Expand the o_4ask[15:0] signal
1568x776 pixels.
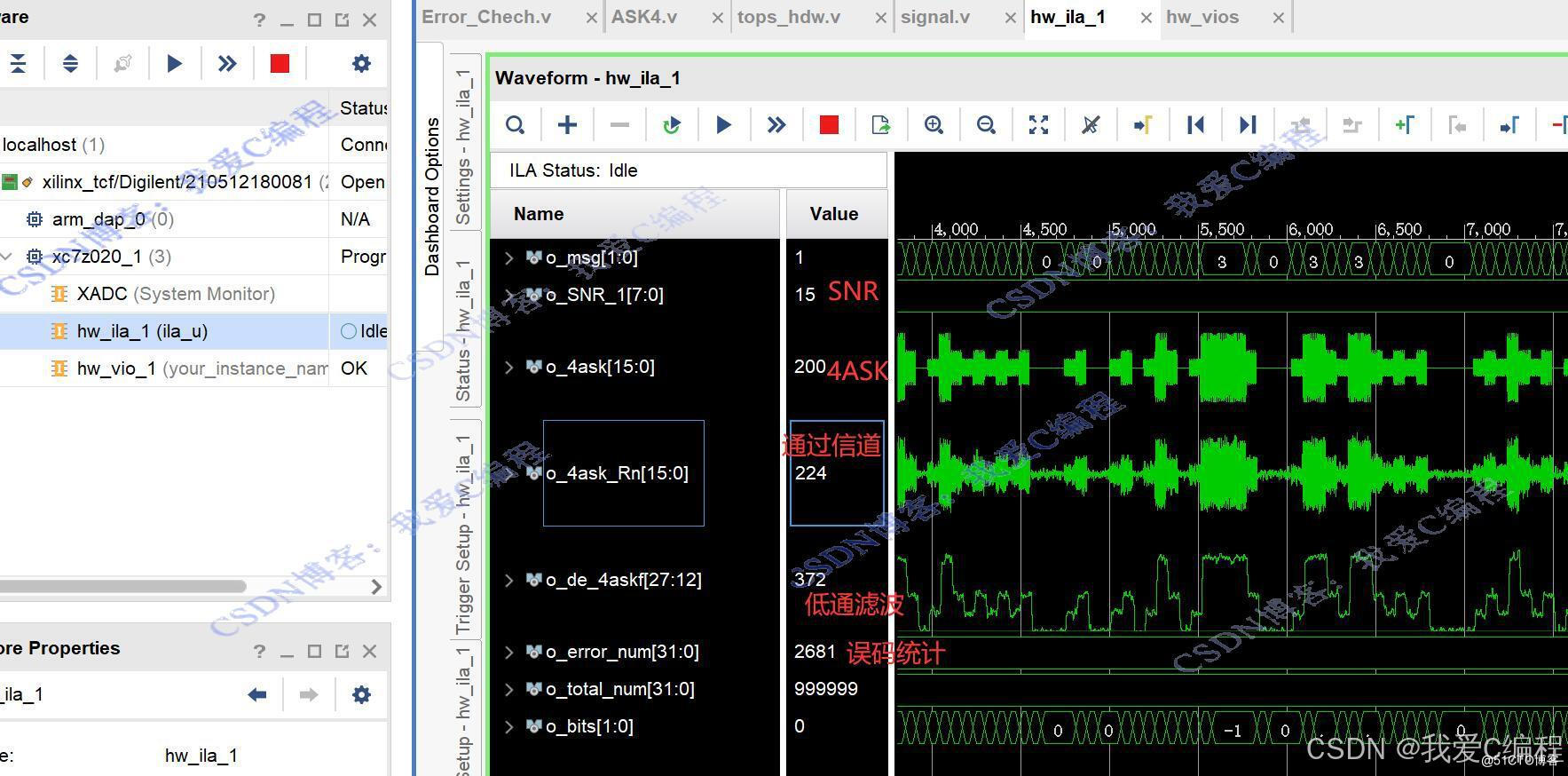point(508,367)
